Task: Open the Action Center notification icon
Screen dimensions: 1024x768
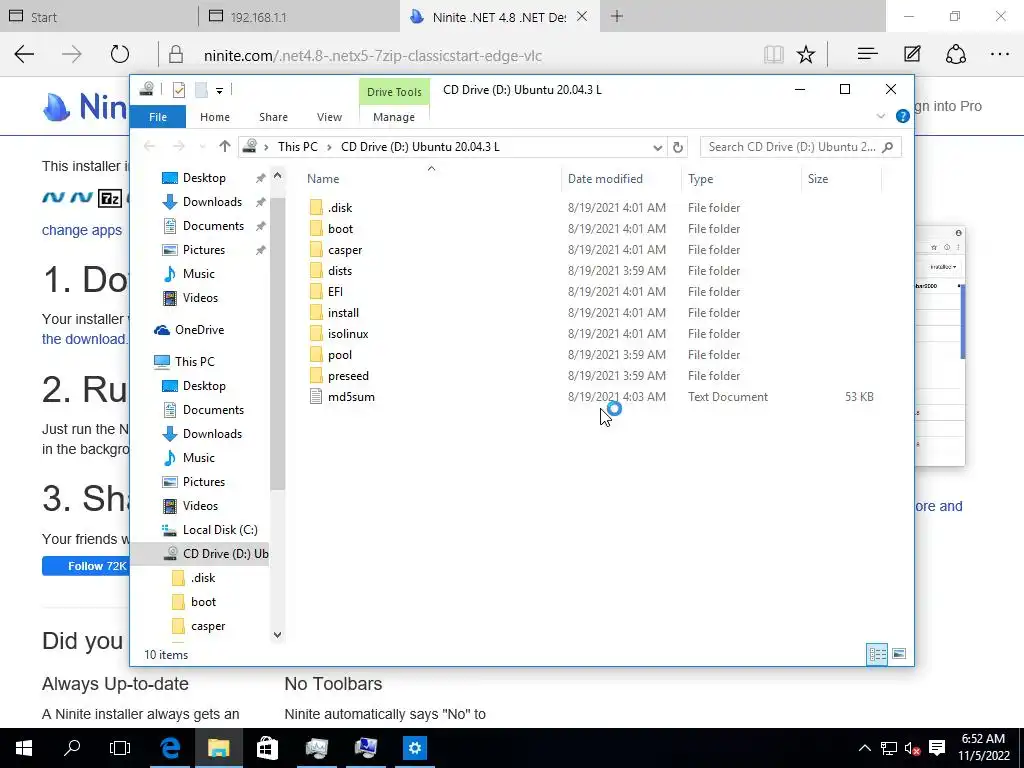Action: coord(937,748)
